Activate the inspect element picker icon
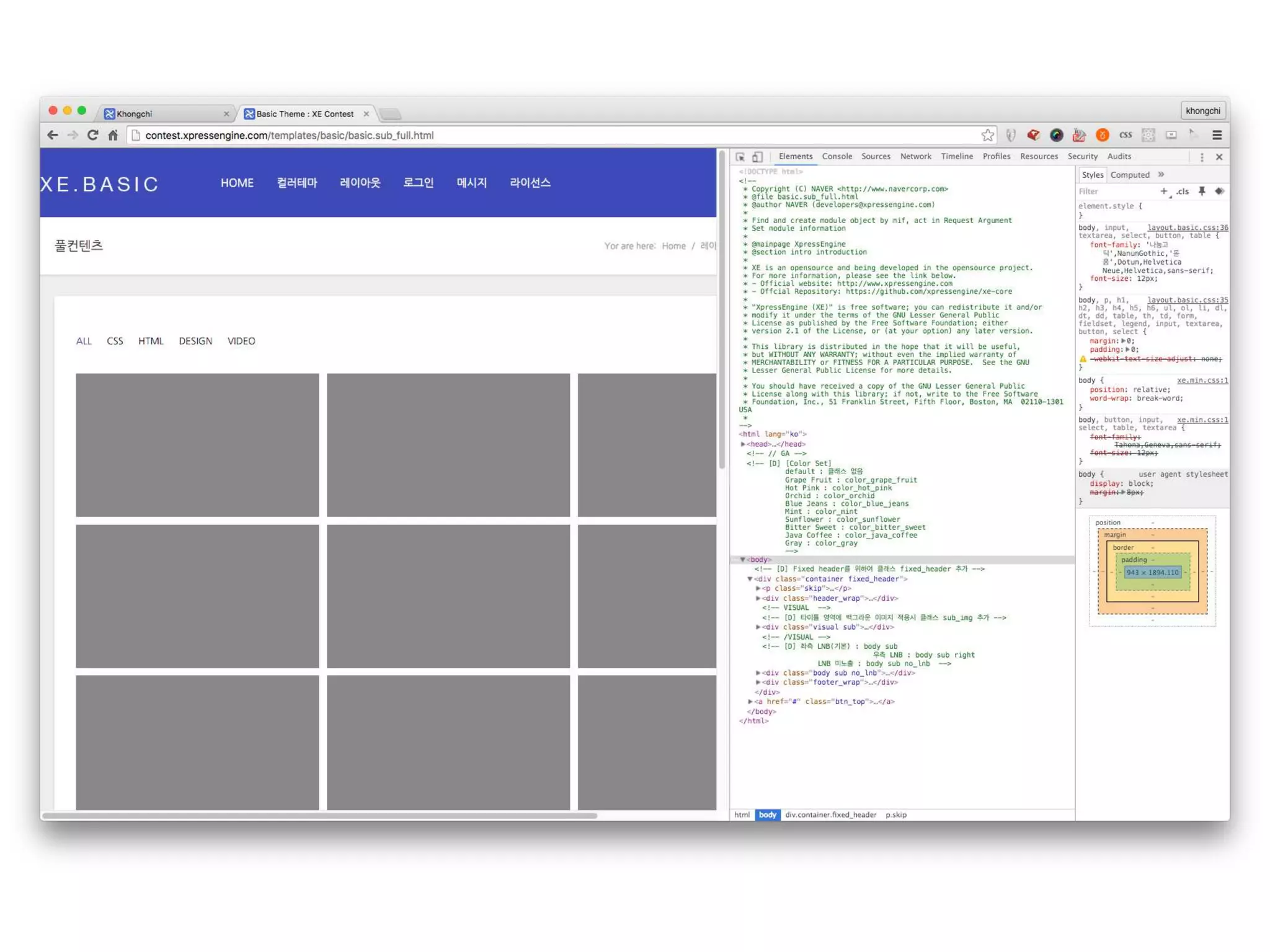1270x952 pixels. (x=740, y=157)
